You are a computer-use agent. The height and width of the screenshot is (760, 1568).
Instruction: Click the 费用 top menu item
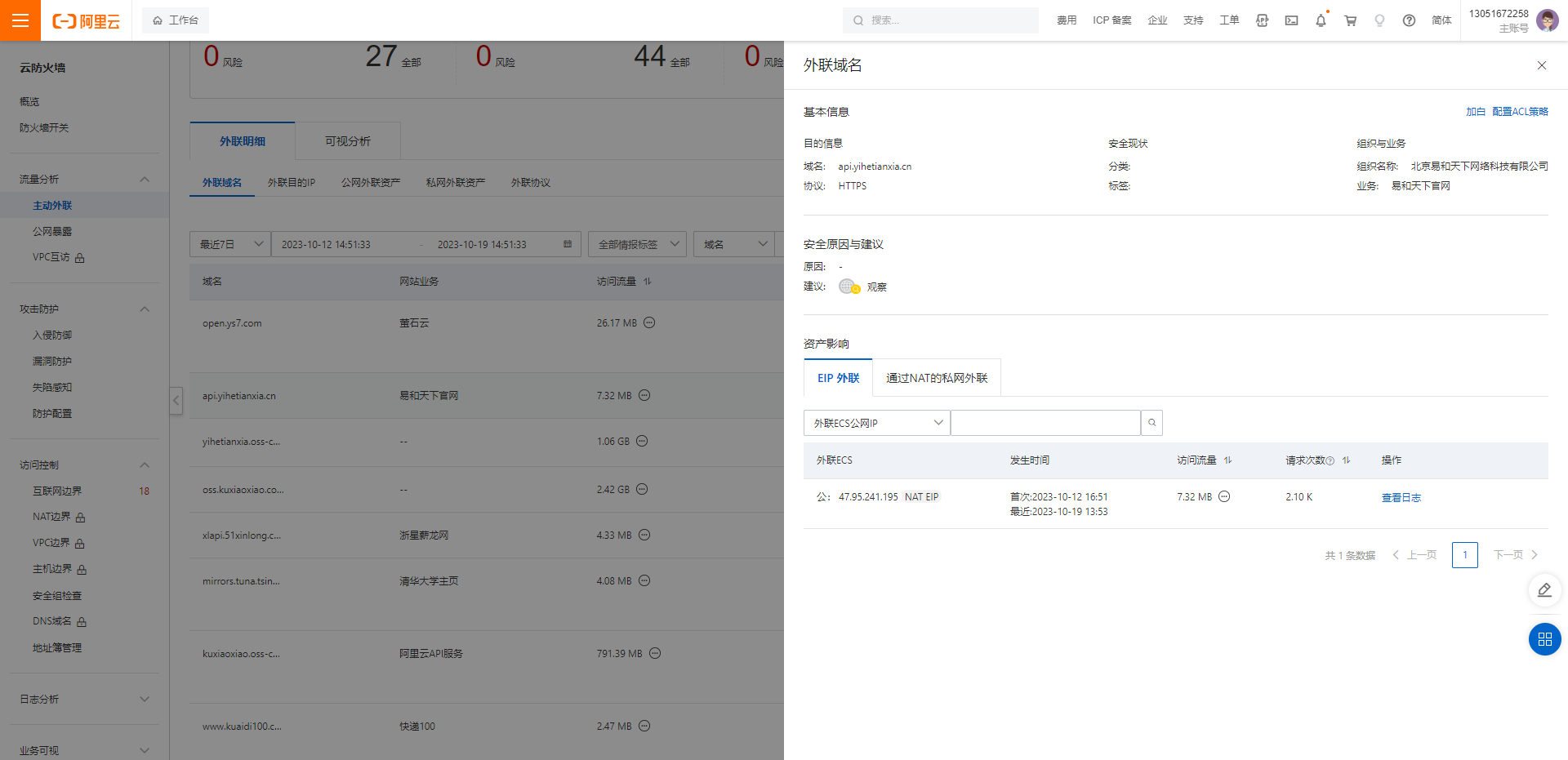tap(1067, 20)
